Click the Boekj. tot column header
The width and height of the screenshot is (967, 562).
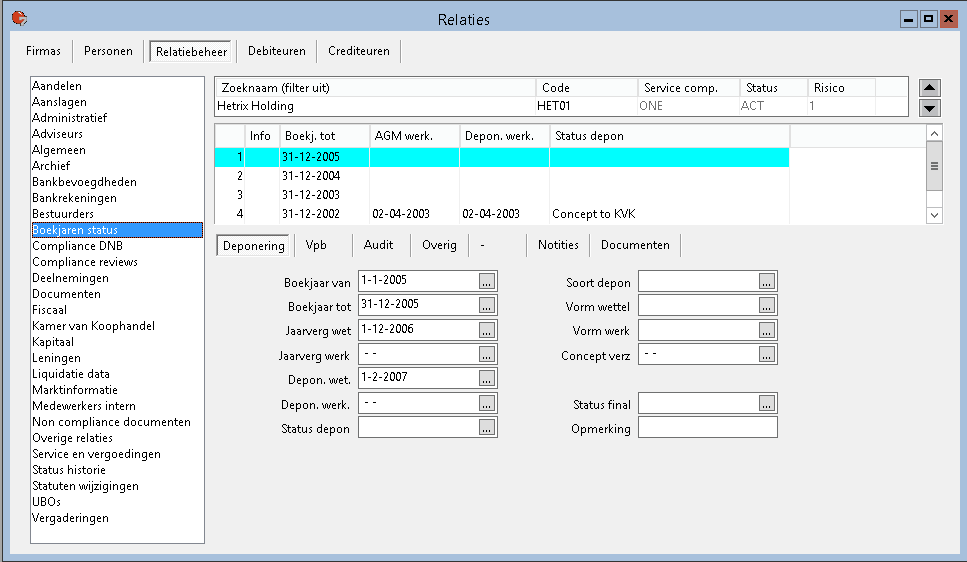tap(324, 136)
